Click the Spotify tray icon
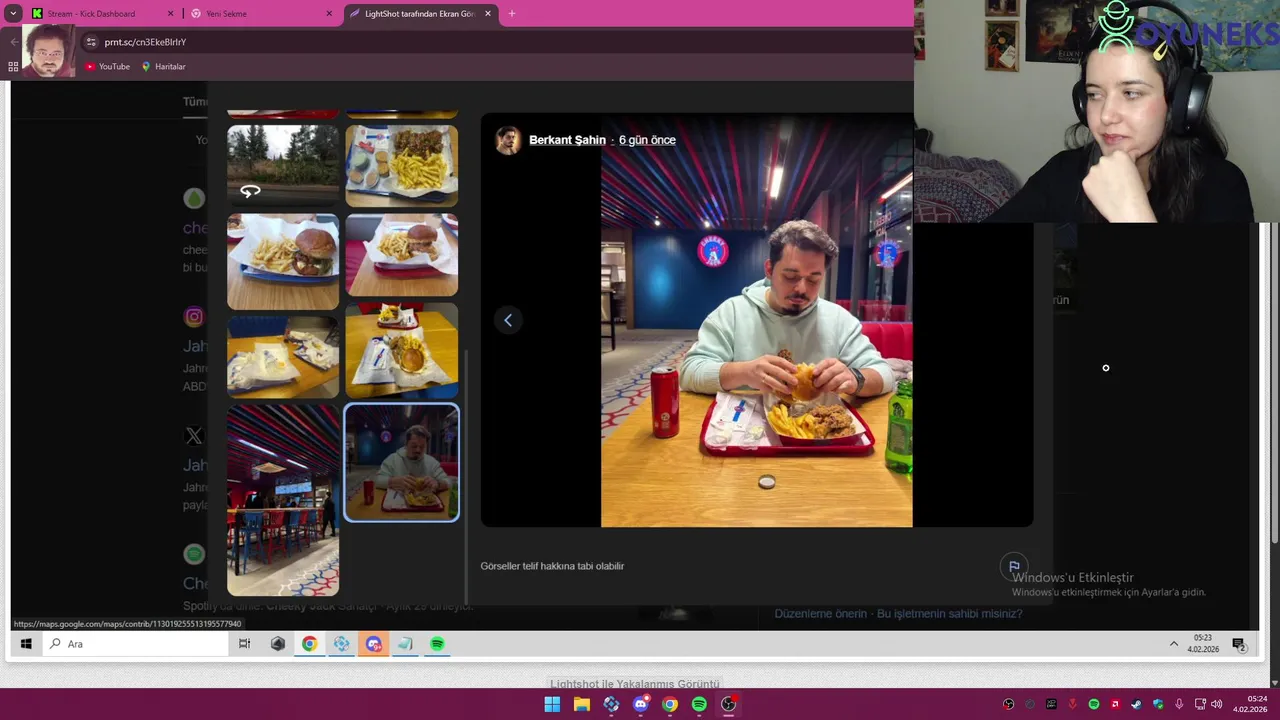This screenshot has width=1280, height=720. pyautogui.click(x=1094, y=704)
